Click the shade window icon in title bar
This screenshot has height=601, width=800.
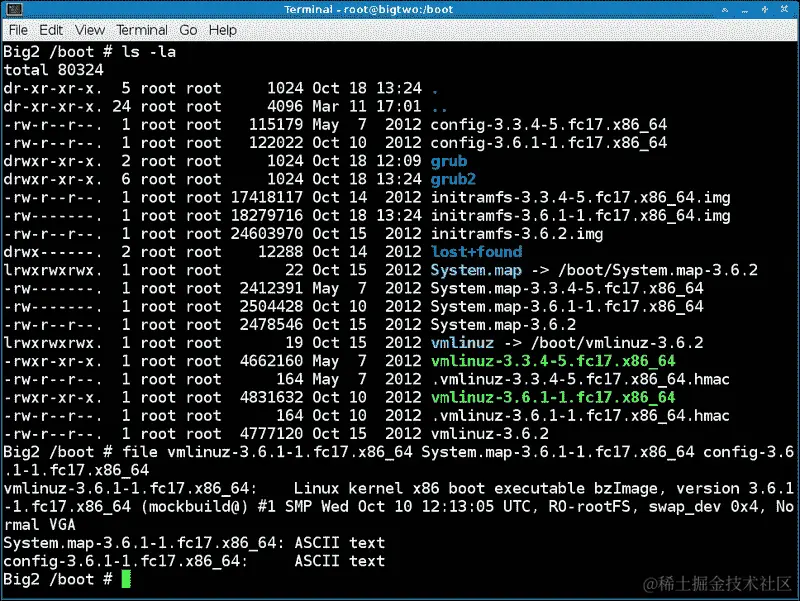tap(724, 9)
